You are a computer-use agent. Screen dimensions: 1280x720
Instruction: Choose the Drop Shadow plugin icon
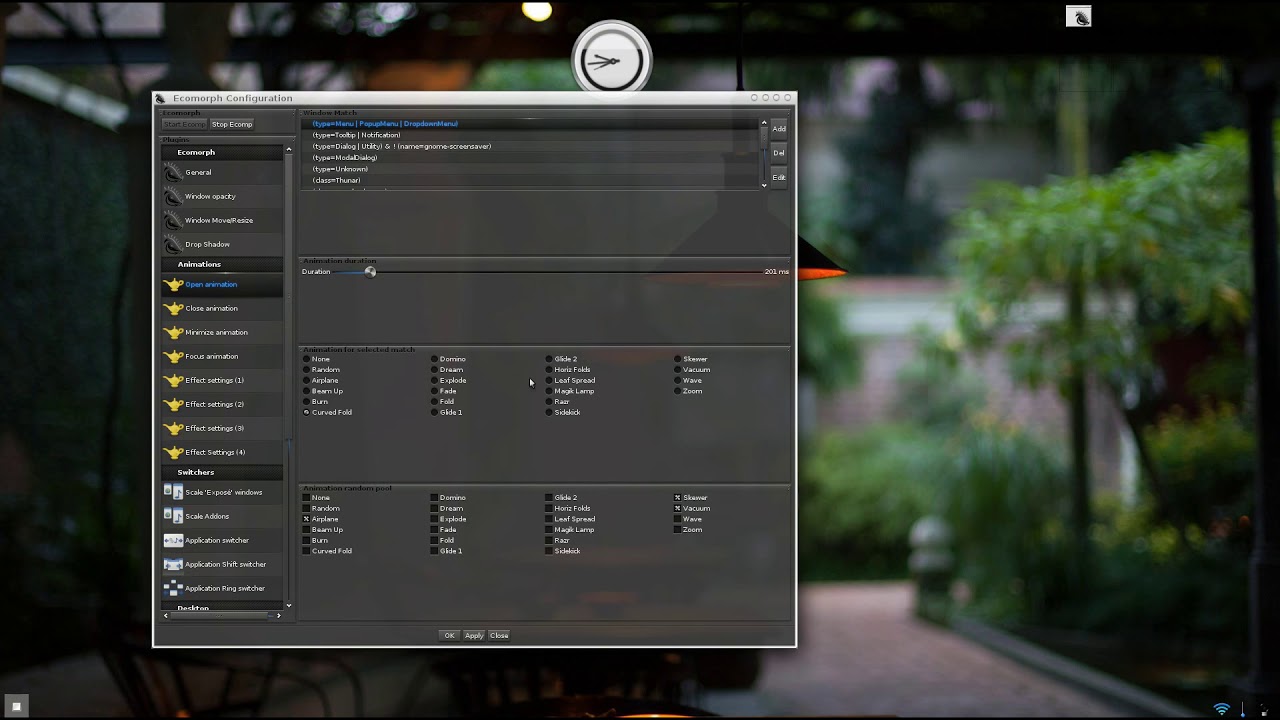(173, 245)
